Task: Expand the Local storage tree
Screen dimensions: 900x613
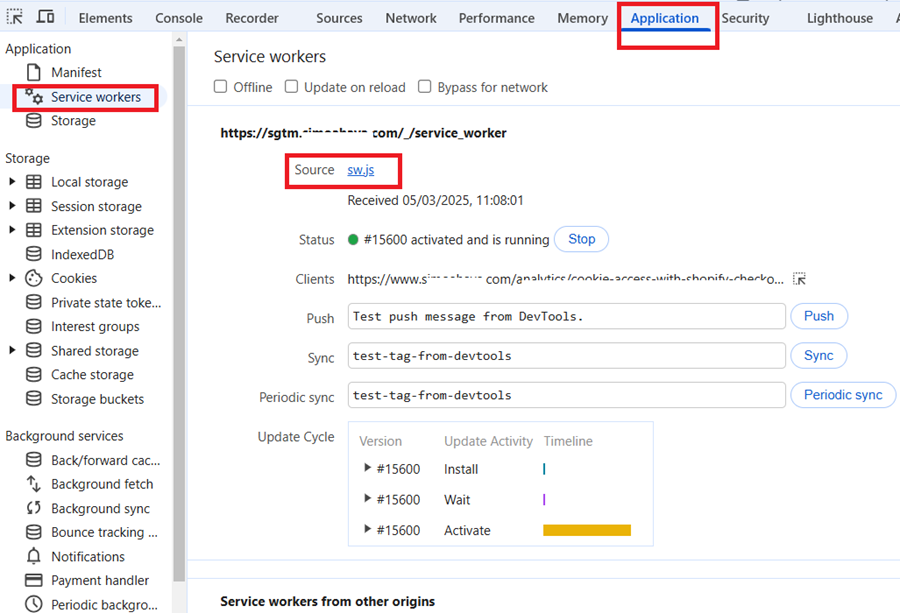Action: [14, 182]
